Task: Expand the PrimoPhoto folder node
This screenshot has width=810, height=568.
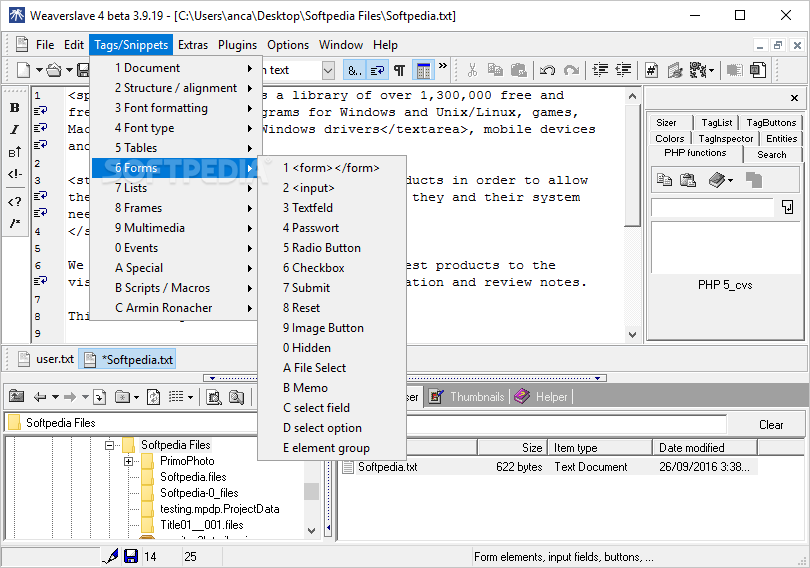Action: (x=128, y=461)
